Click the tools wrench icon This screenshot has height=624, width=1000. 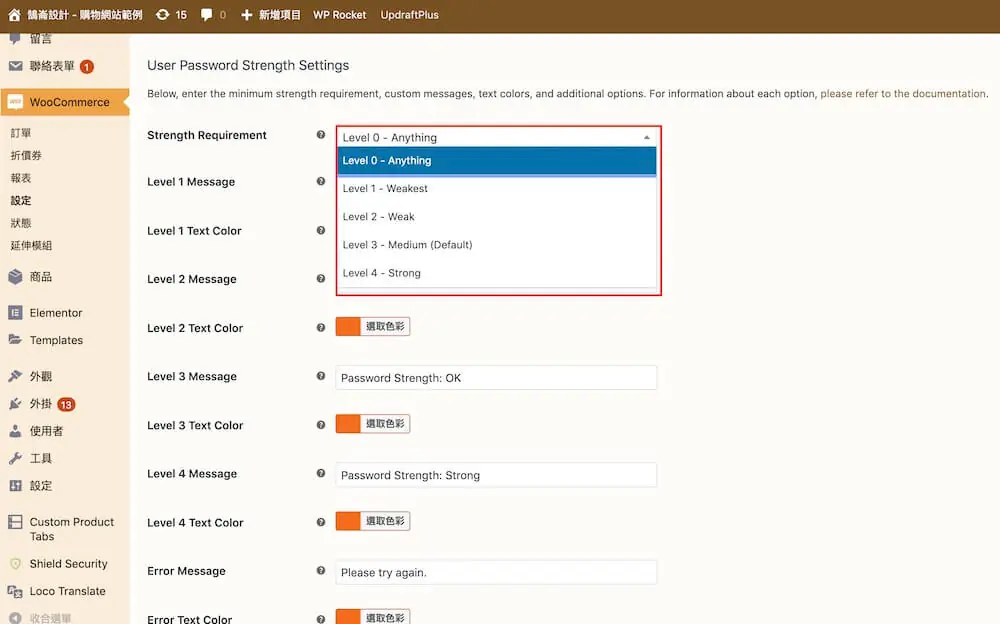click(15, 458)
